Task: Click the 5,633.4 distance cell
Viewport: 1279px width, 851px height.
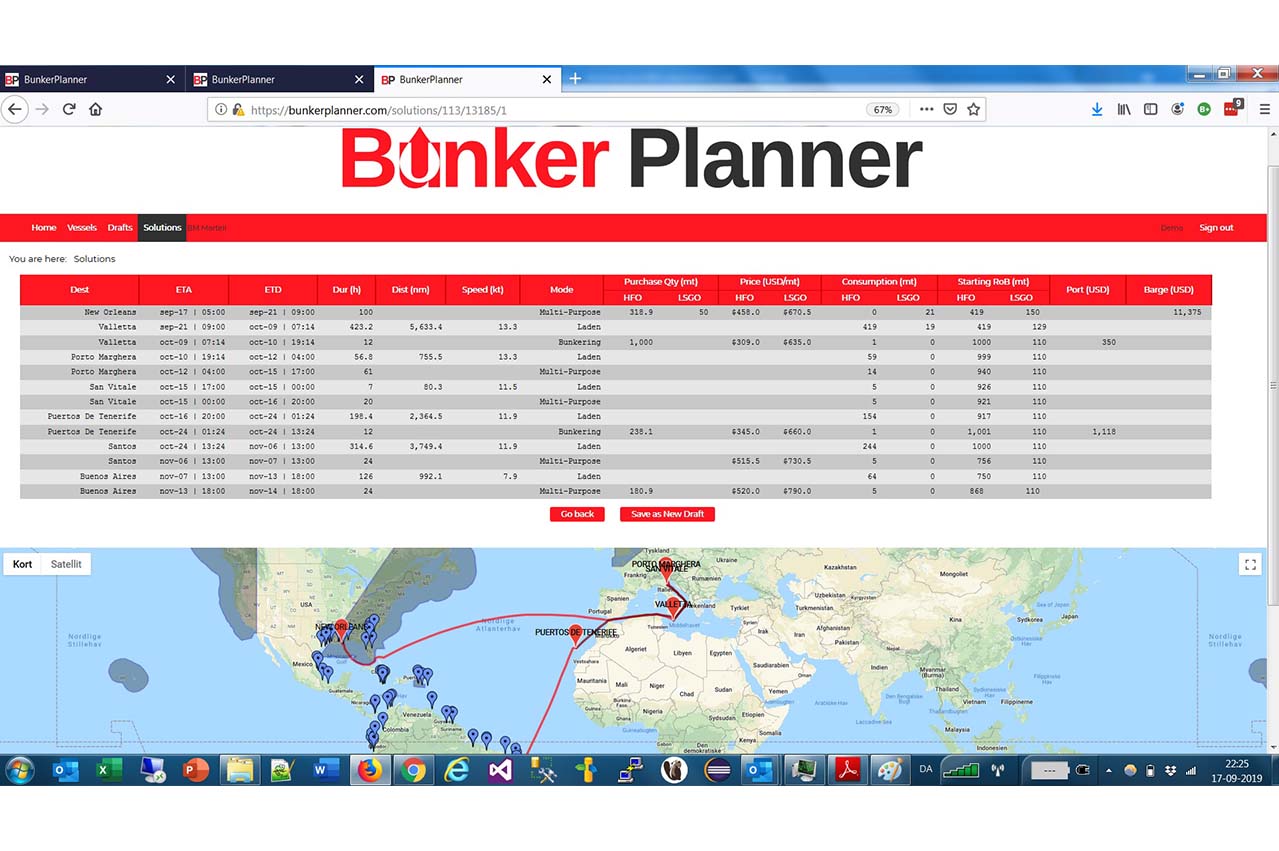Action: tap(410, 327)
